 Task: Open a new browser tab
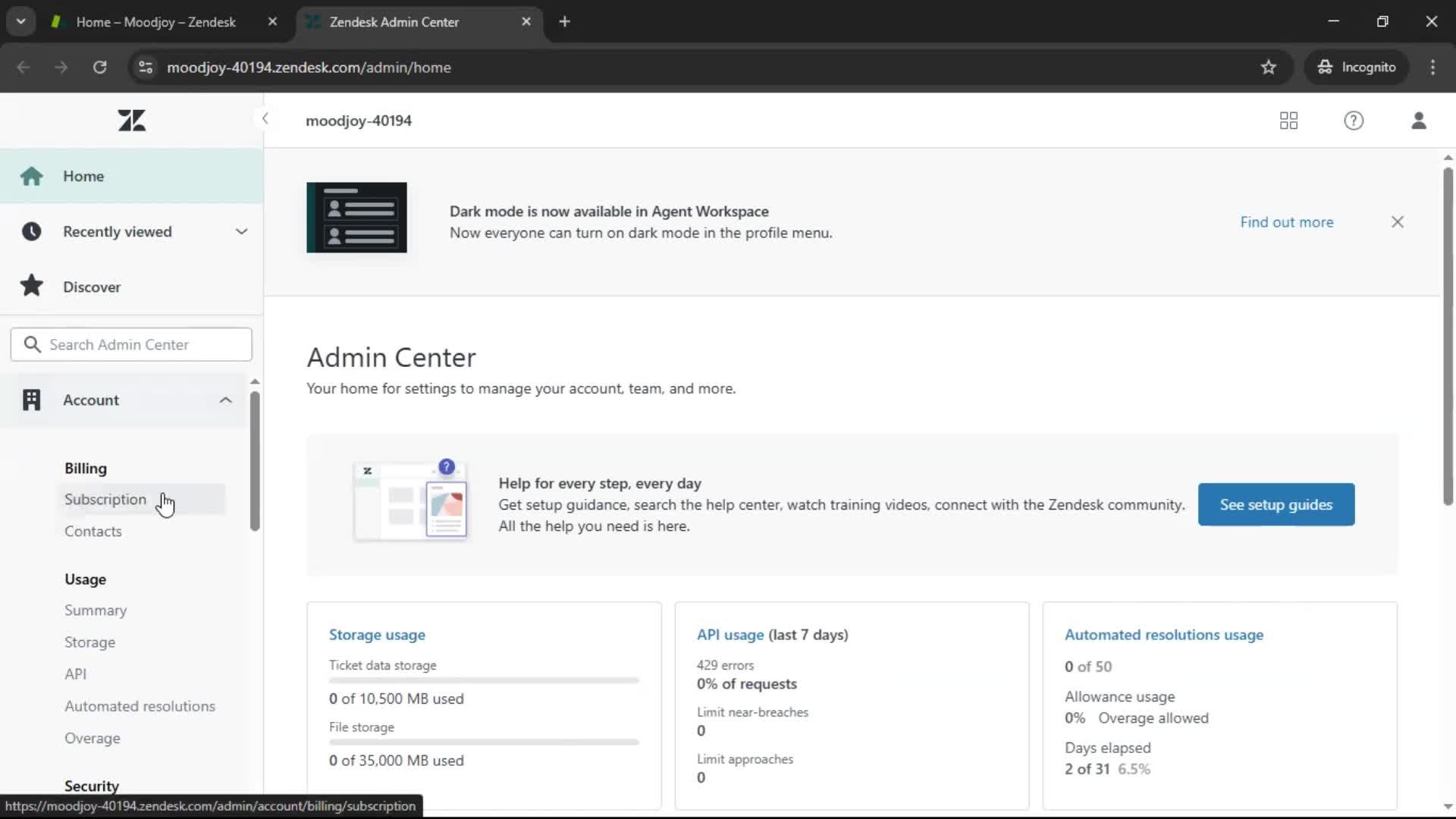click(x=564, y=22)
